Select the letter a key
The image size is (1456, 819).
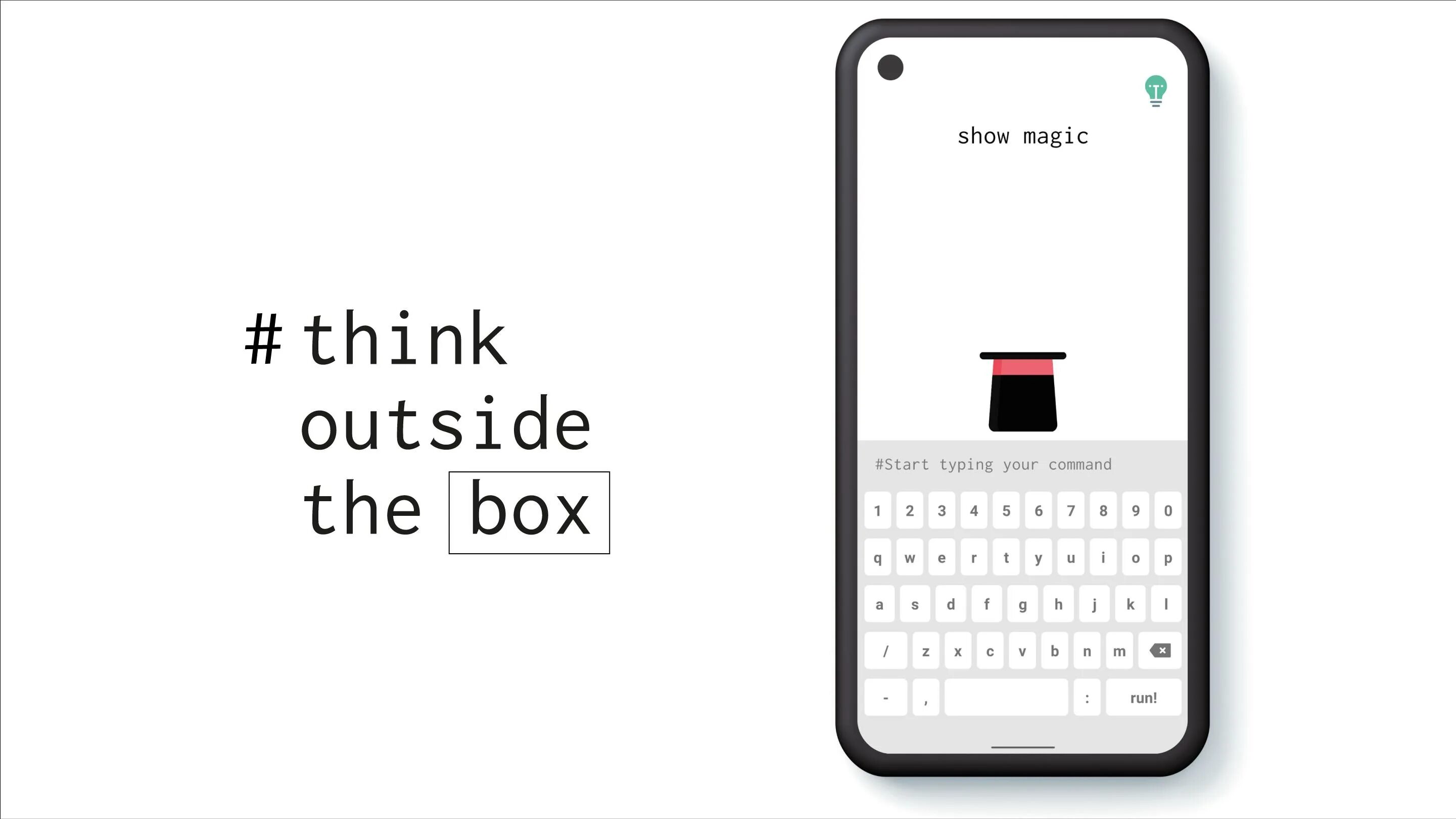879,604
